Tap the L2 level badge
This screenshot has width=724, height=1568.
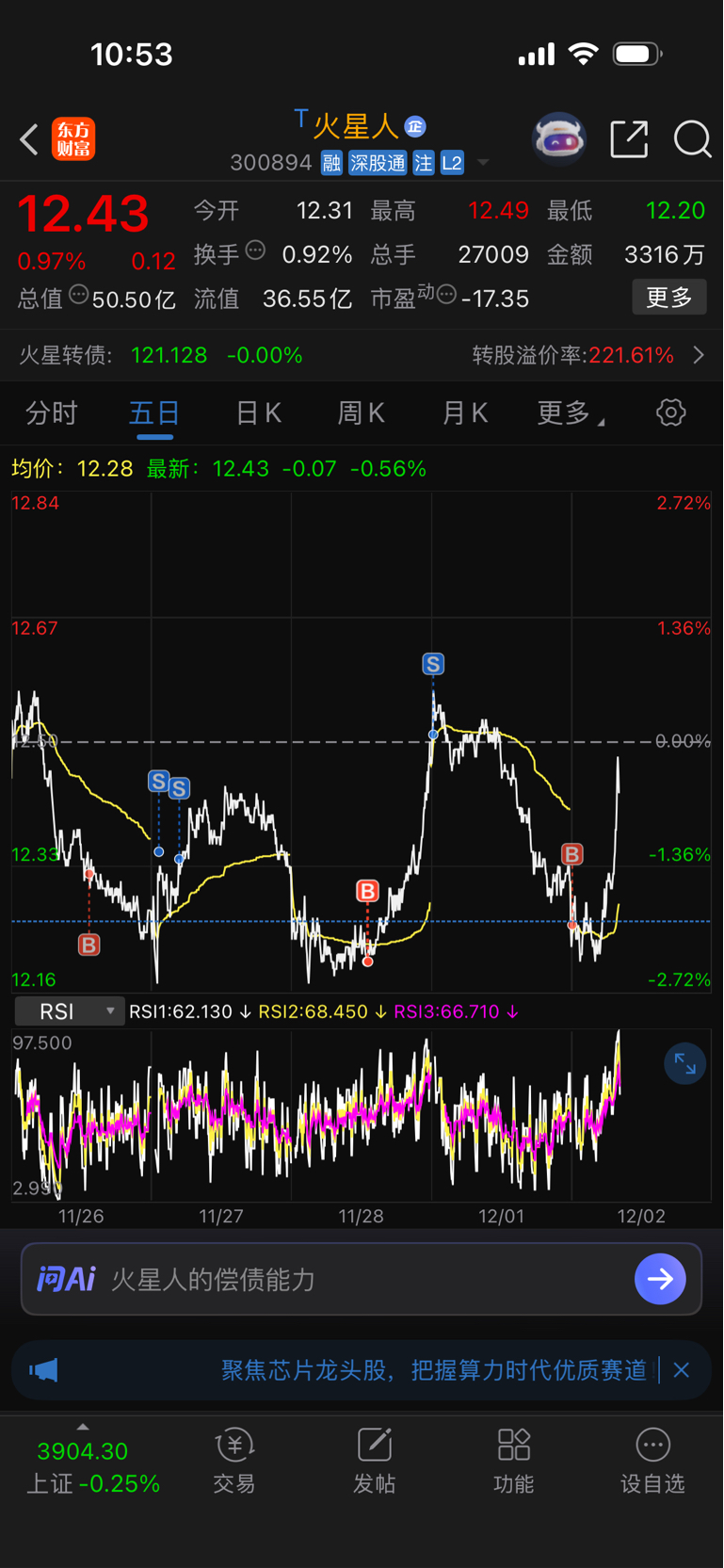point(452,163)
